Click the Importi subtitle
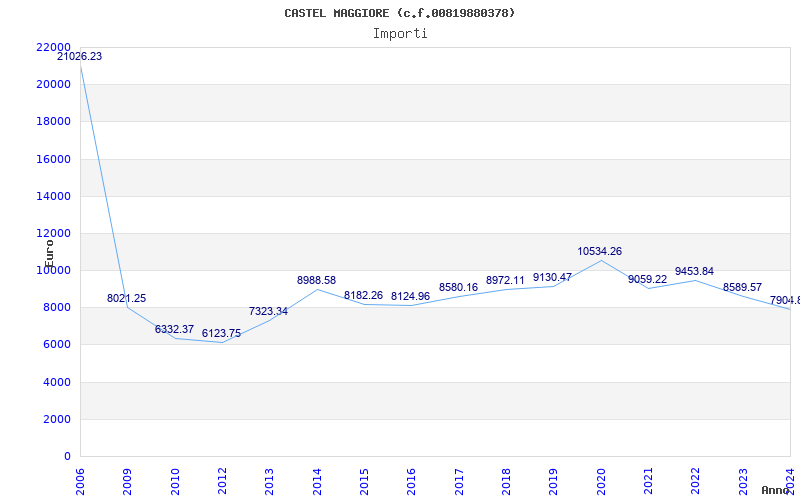This screenshot has height=500, width=800. click(400, 34)
